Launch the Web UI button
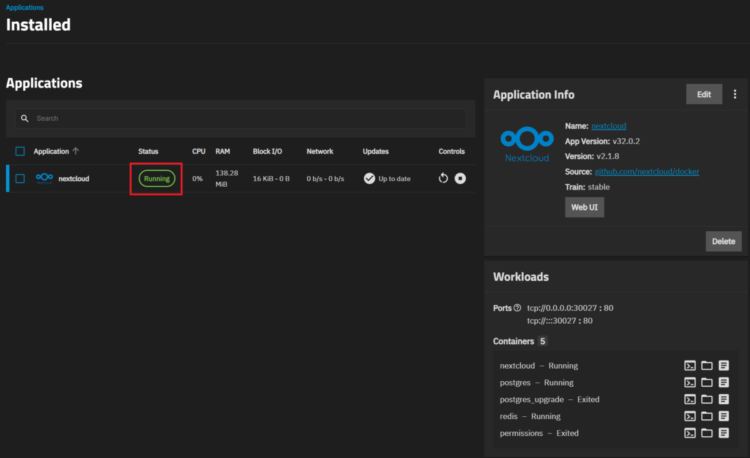The width and height of the screenshot is (750, 458). tap(584, 207)
